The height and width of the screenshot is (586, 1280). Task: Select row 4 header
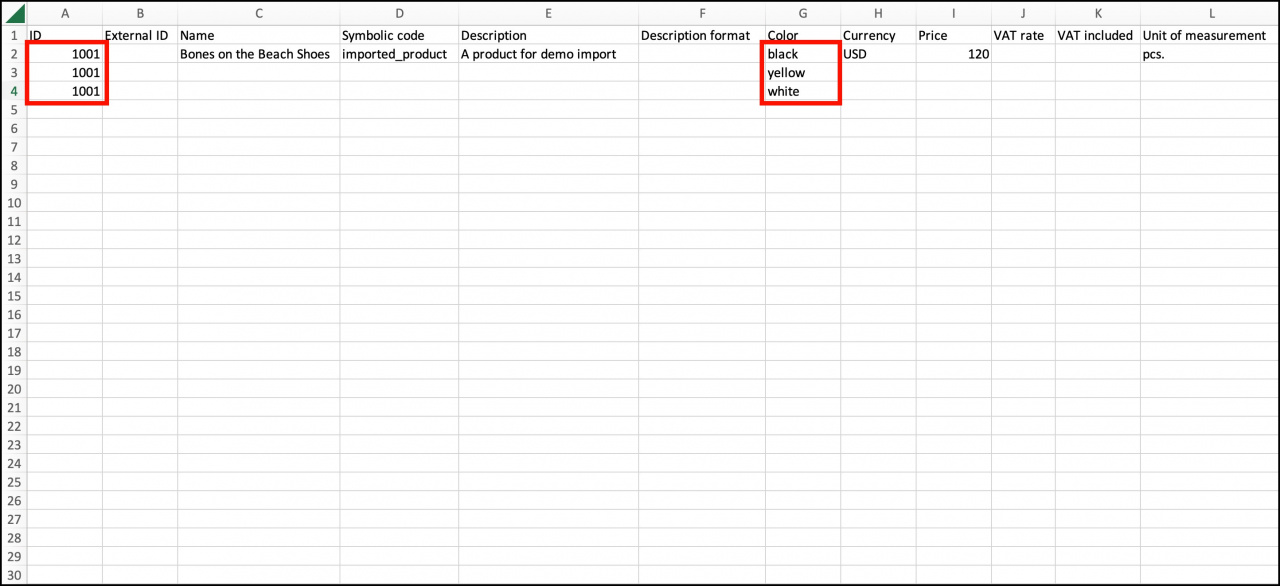coord(14,91)
